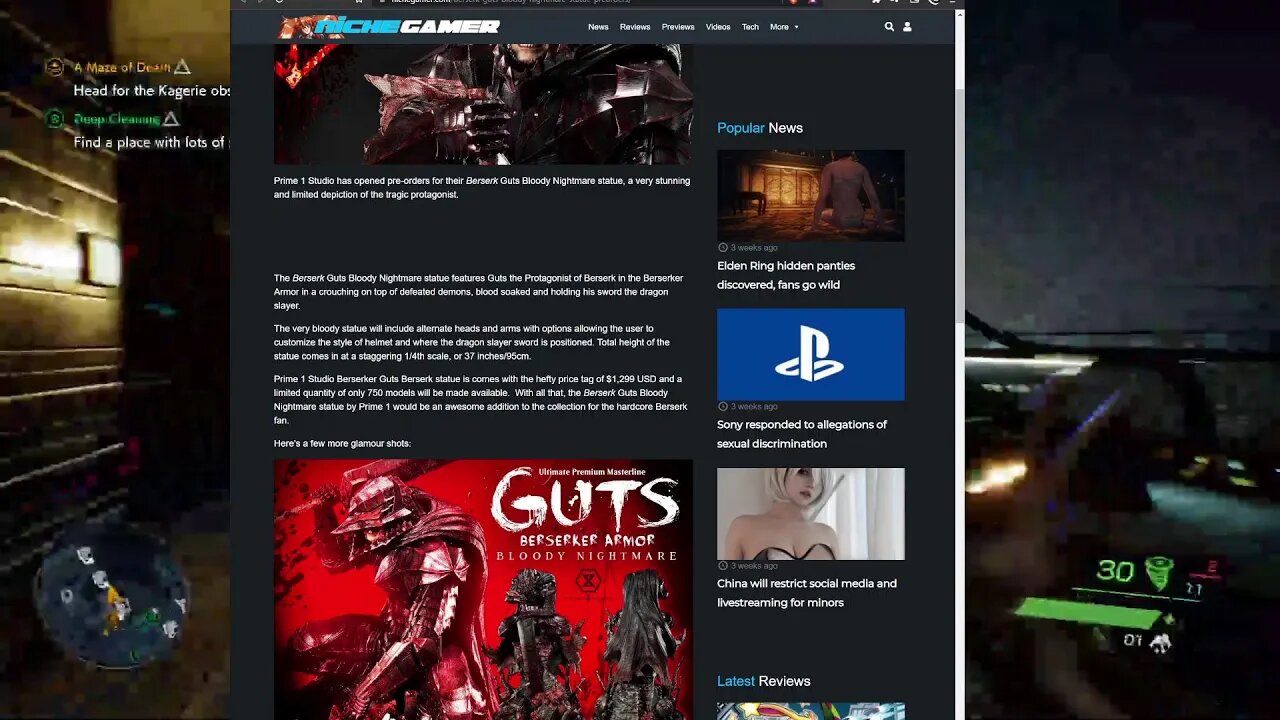Expand the More dropdown in navigation
The image size is (1280, 720).
(784, 27)
